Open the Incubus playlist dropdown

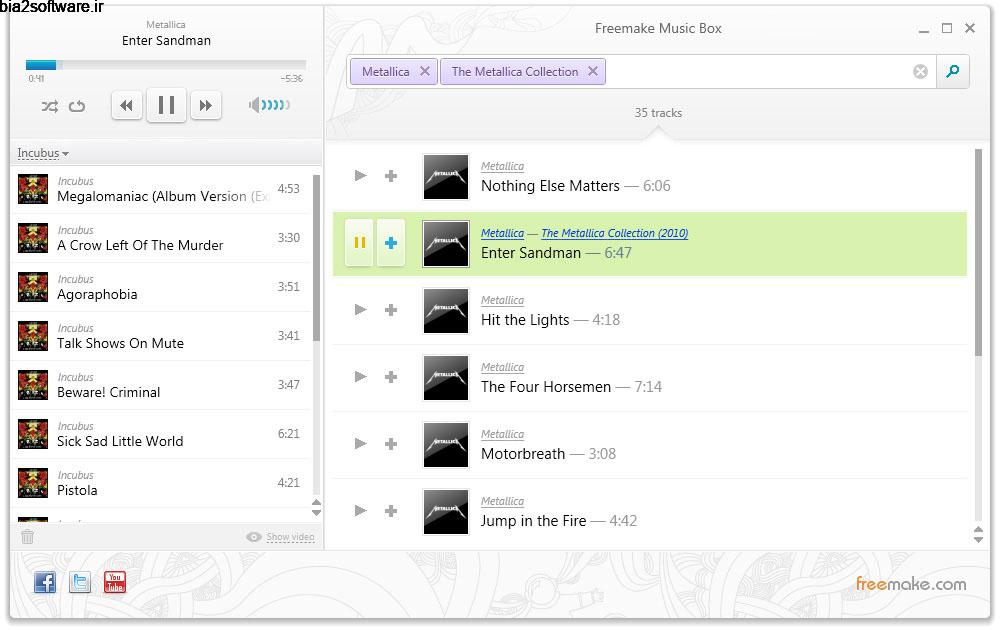(43, 153)
